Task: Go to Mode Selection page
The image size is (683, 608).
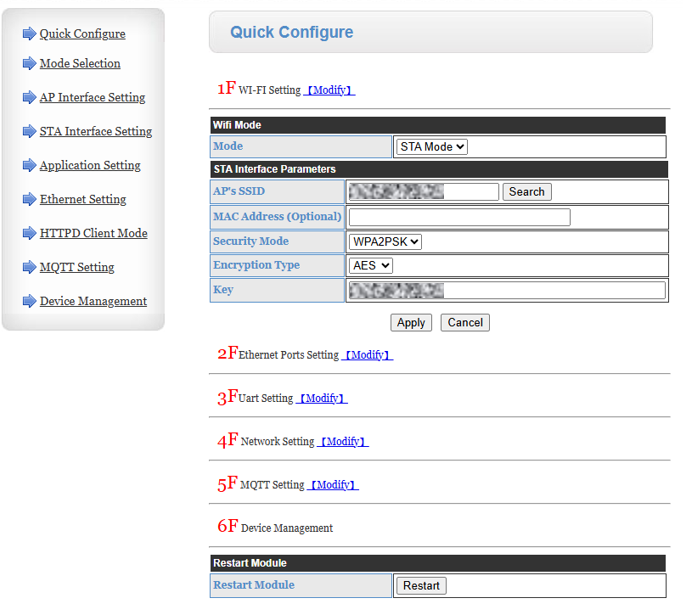Action: pyautogui.click(x=80, y=64)
